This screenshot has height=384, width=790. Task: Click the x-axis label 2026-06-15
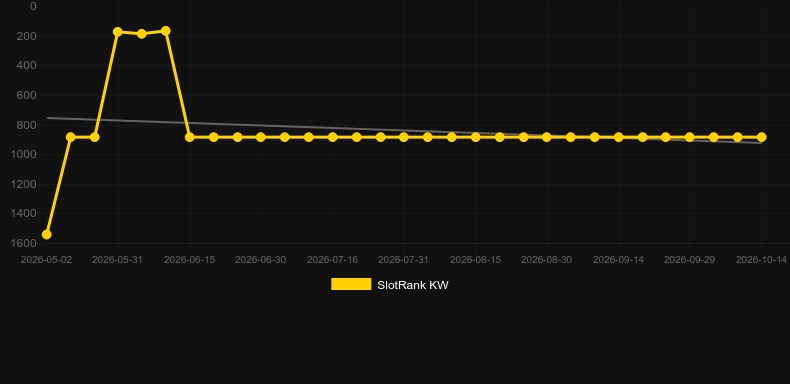(x=189, y=260)
